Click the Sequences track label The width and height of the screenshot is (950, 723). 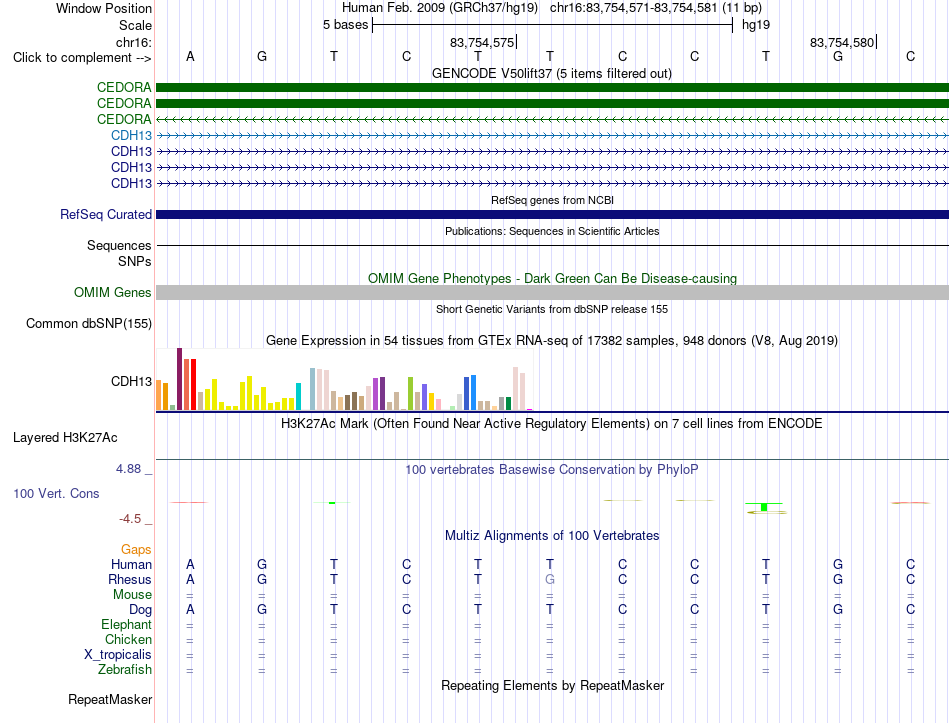pos(119,245)
